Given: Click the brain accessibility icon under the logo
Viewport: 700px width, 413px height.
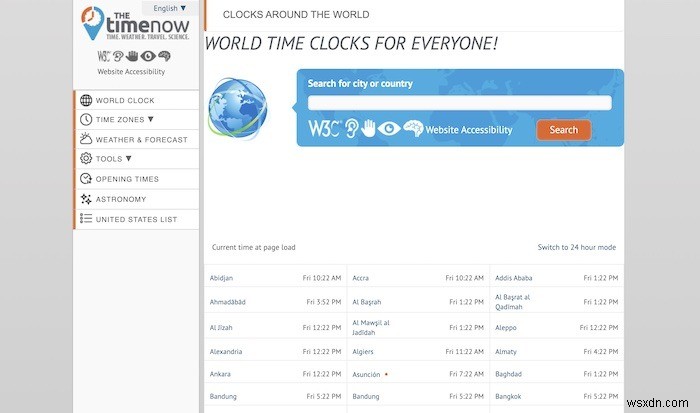Looking at the screenshot, I should pos(164,56).
